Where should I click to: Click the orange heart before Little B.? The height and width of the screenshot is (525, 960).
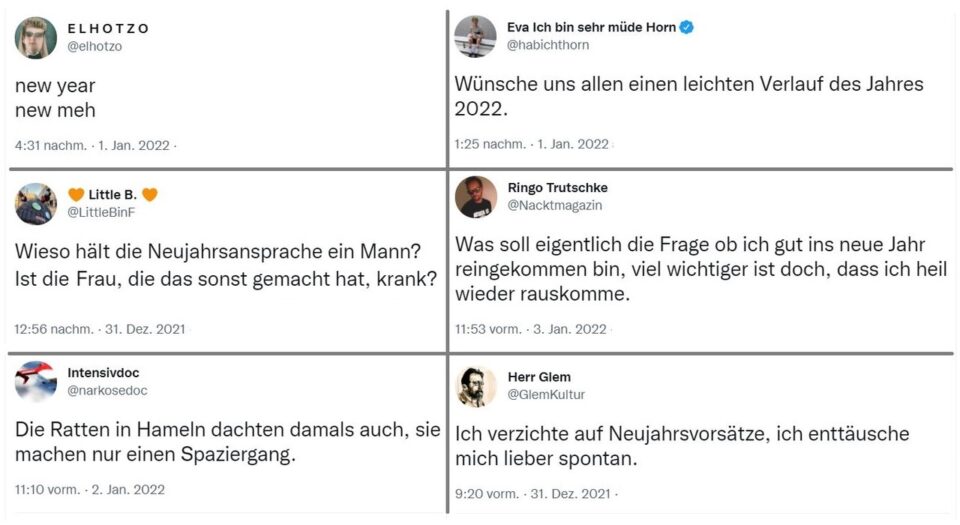click(76, 195)
